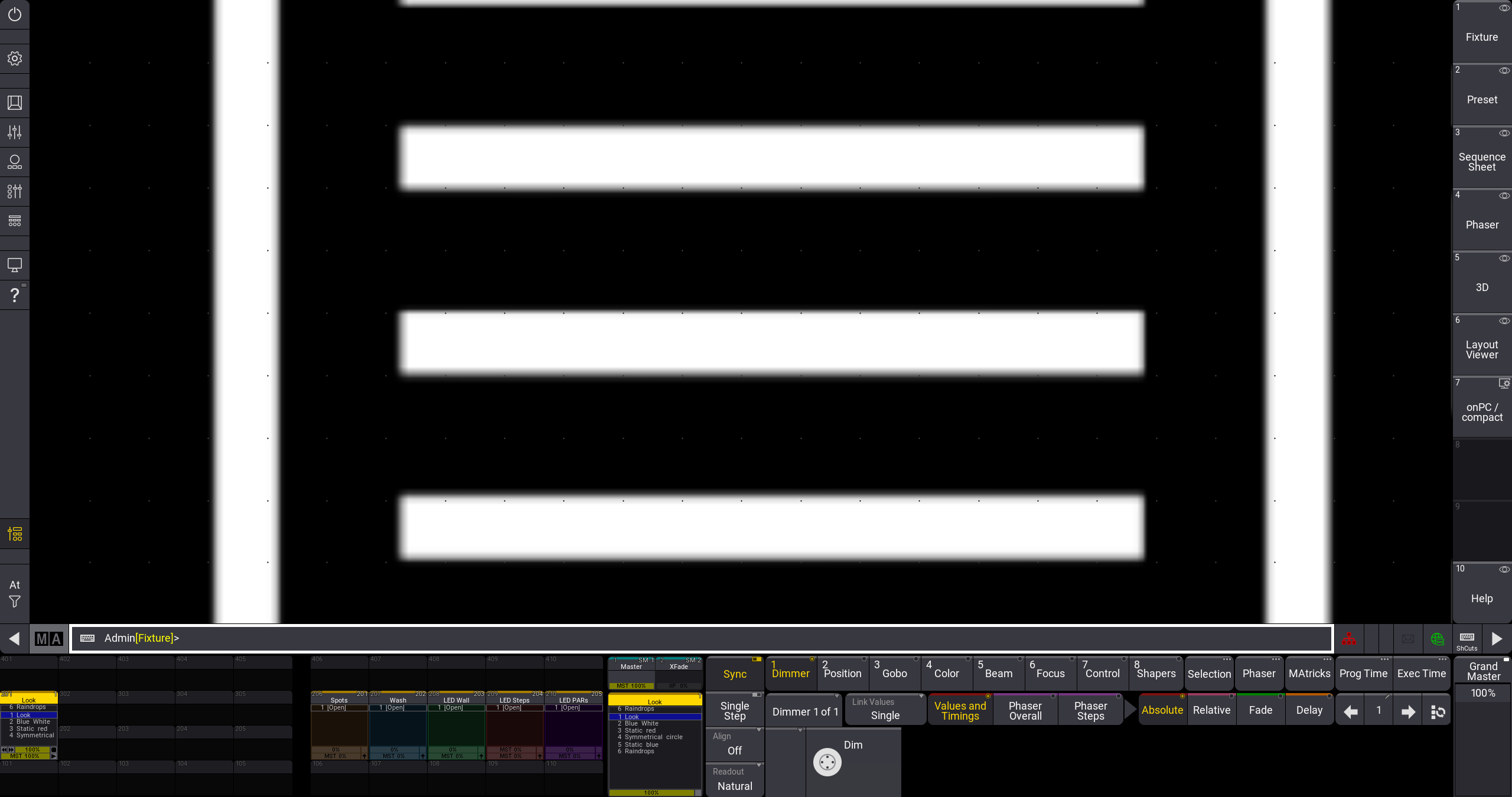The image size is (1512, 797).
Task: Select the Phaser panel icon
Action: click(x=1481, y=224)
